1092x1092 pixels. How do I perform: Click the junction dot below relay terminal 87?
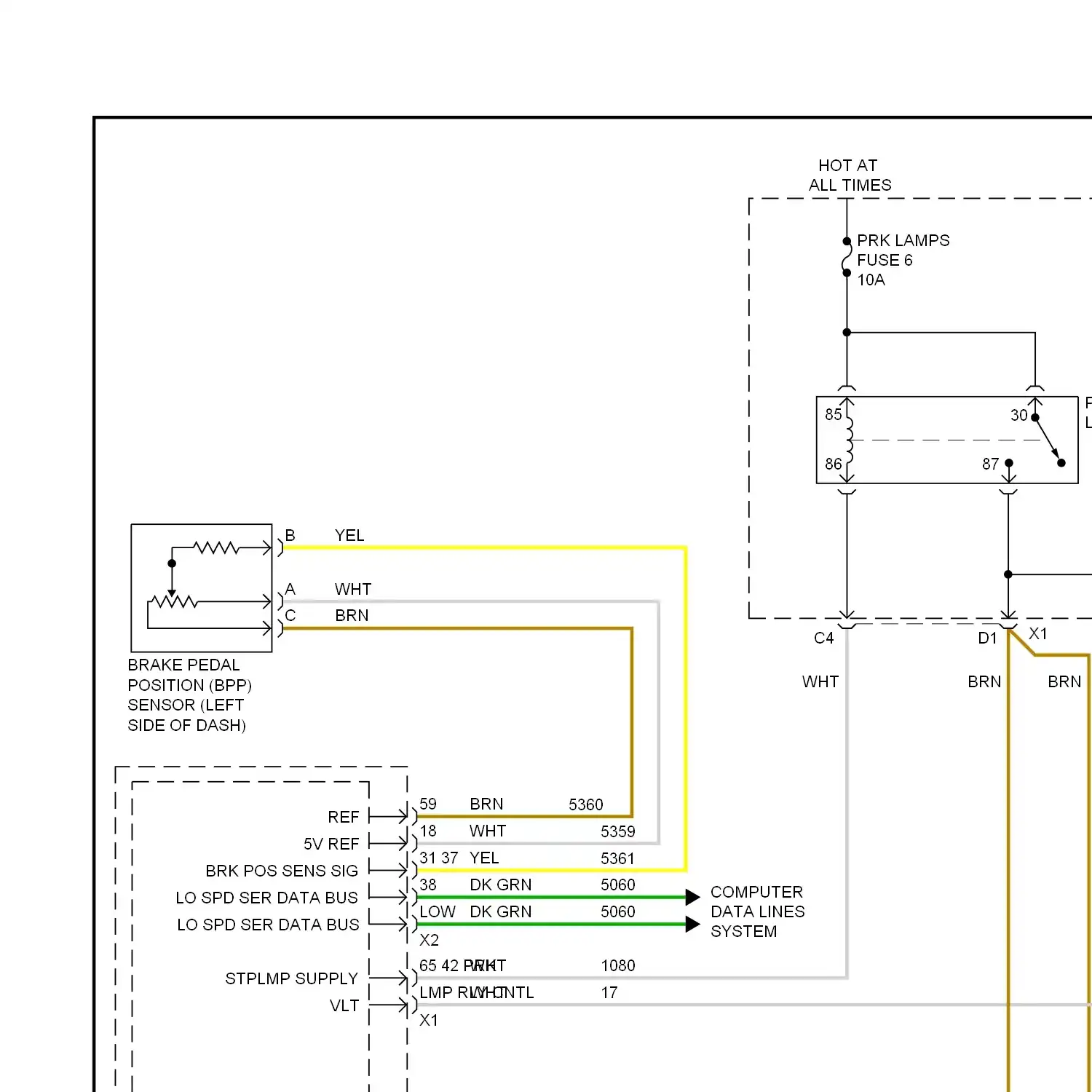(x=1008, y=574)
